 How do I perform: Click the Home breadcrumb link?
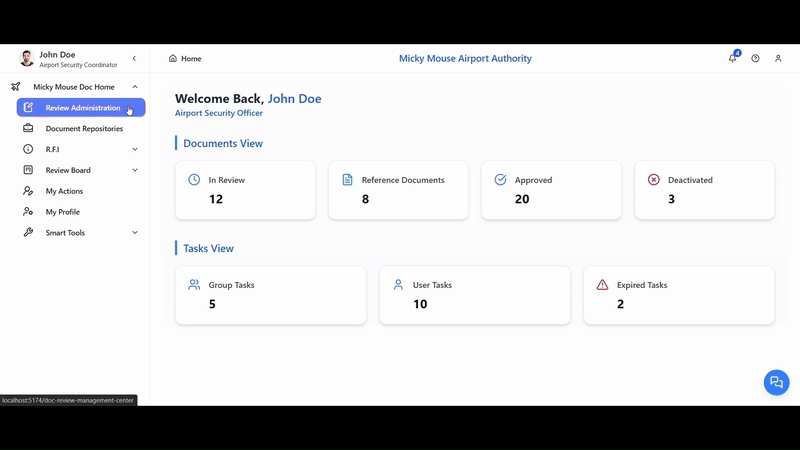pos(191,59)
